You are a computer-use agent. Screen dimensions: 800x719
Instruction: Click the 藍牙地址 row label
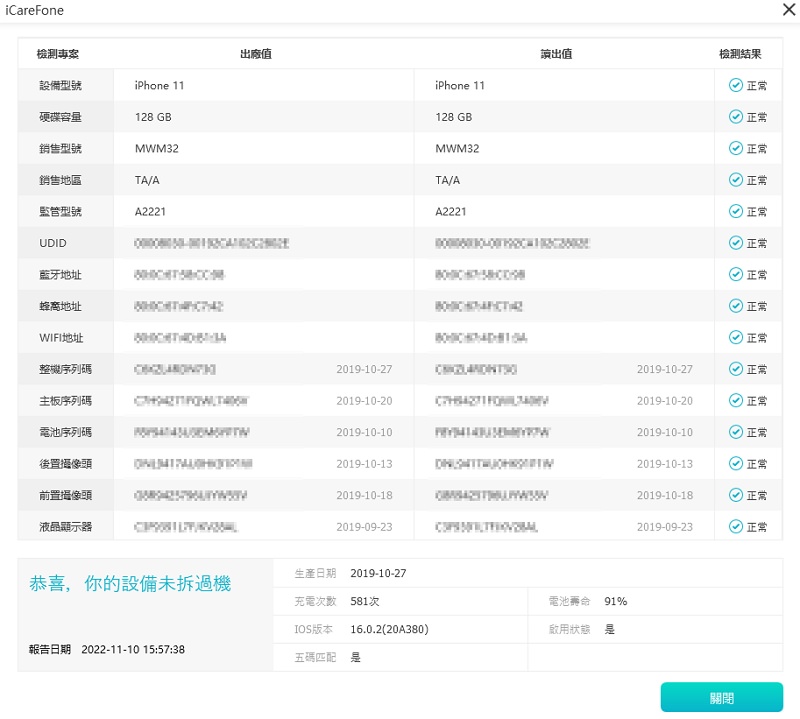click(60, 275)
